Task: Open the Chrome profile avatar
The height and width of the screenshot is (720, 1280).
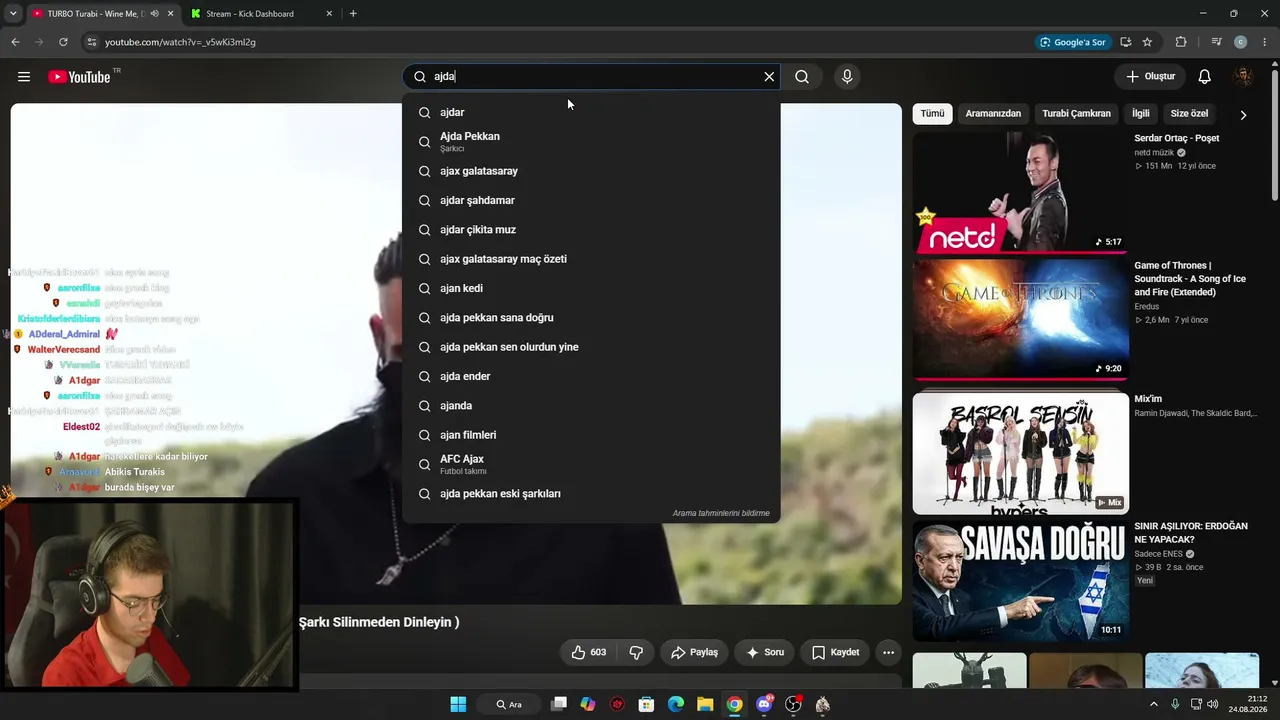Action: [x=1240, y=42]
